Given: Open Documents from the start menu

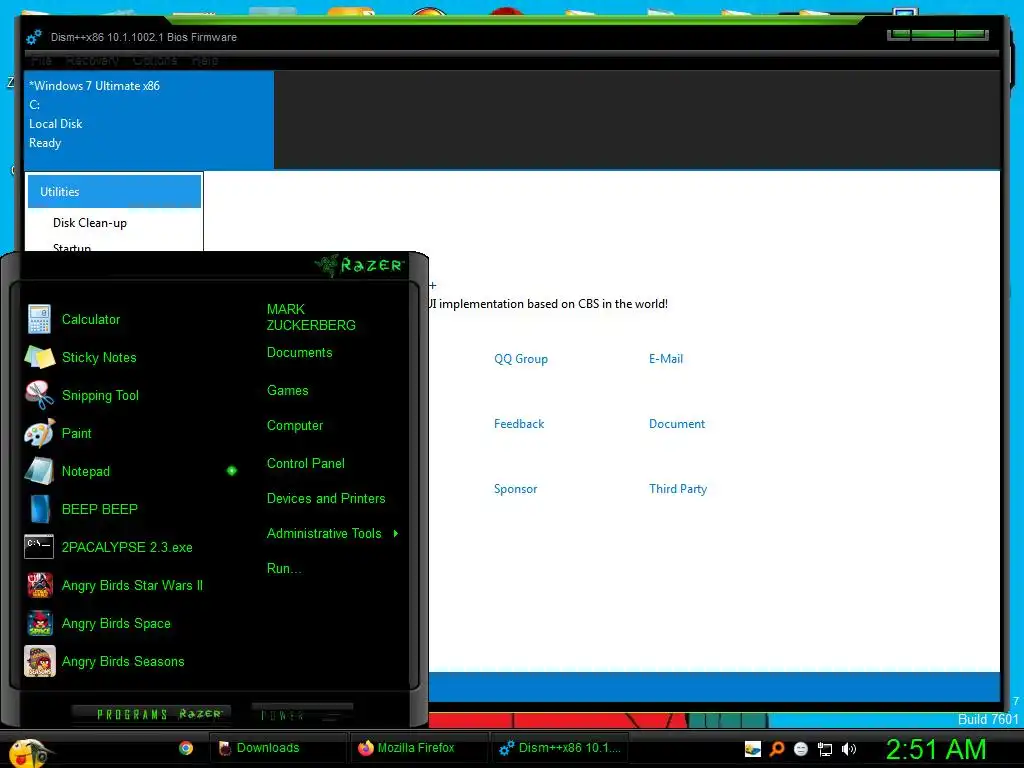Looking at the screenshot, I should (300, 353).
